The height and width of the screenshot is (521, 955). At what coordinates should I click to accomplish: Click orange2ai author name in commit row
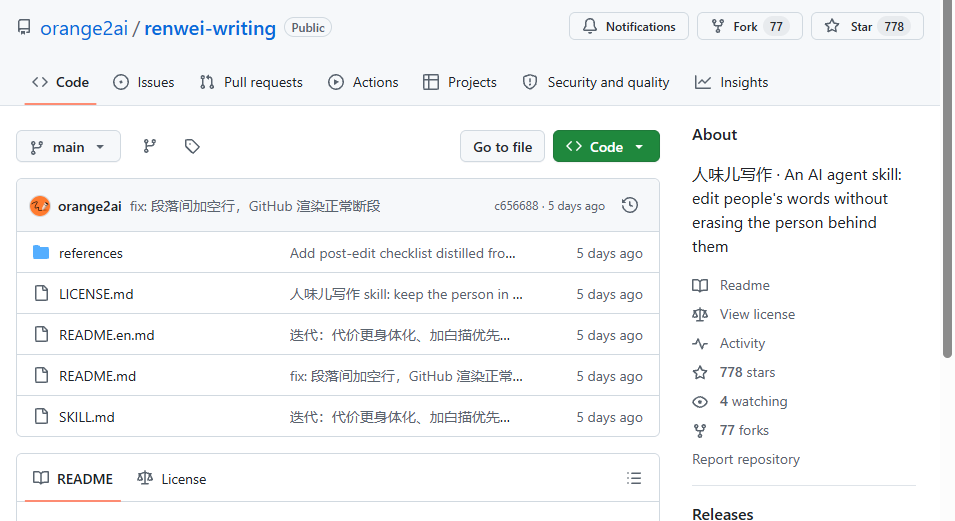(x=90, y=206)
